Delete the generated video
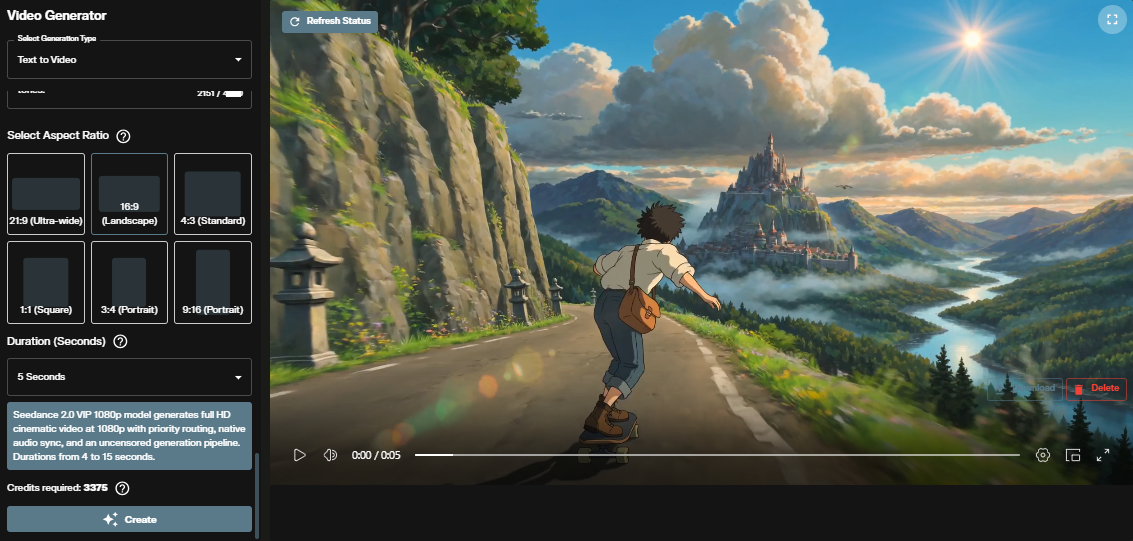Viewport: 1133px width, 541px height. pyautogui.click(x=1096, y=389)
